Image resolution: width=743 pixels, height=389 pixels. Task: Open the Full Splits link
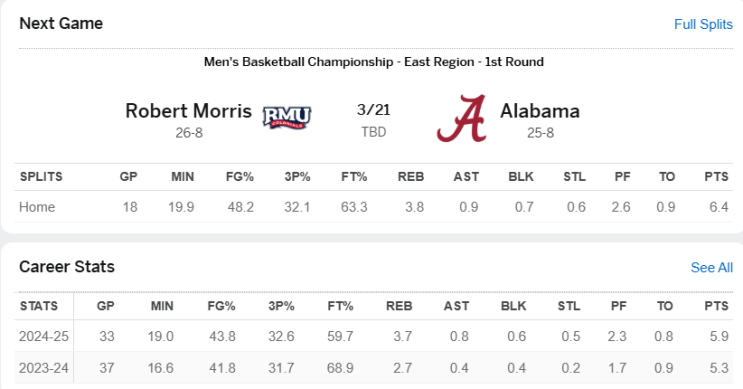pyautogui.click(x=703, y=24)
